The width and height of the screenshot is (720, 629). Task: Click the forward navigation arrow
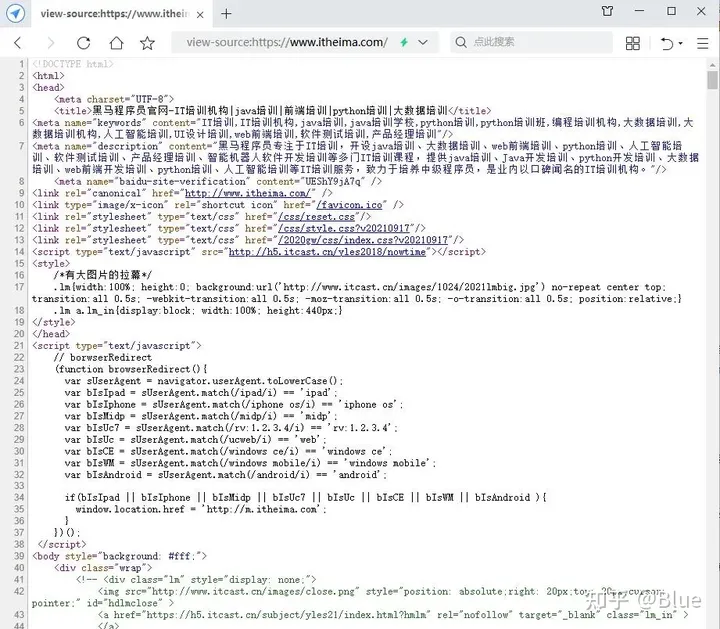coord(50,43)
